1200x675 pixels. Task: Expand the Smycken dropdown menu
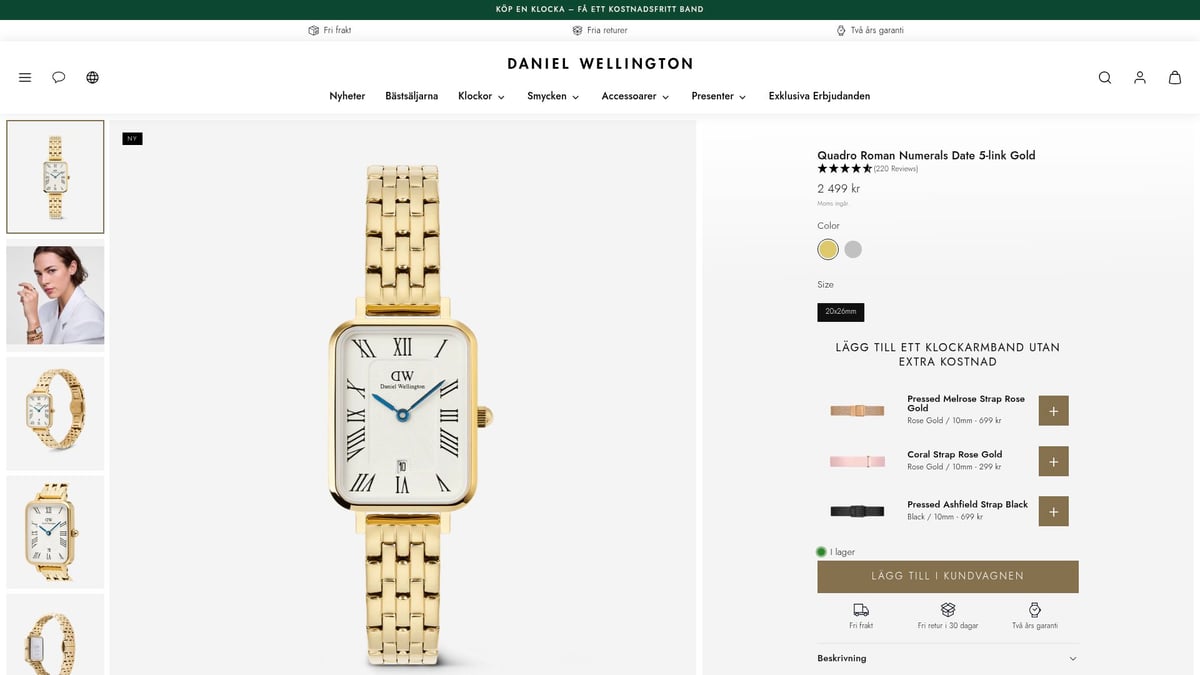554,96
